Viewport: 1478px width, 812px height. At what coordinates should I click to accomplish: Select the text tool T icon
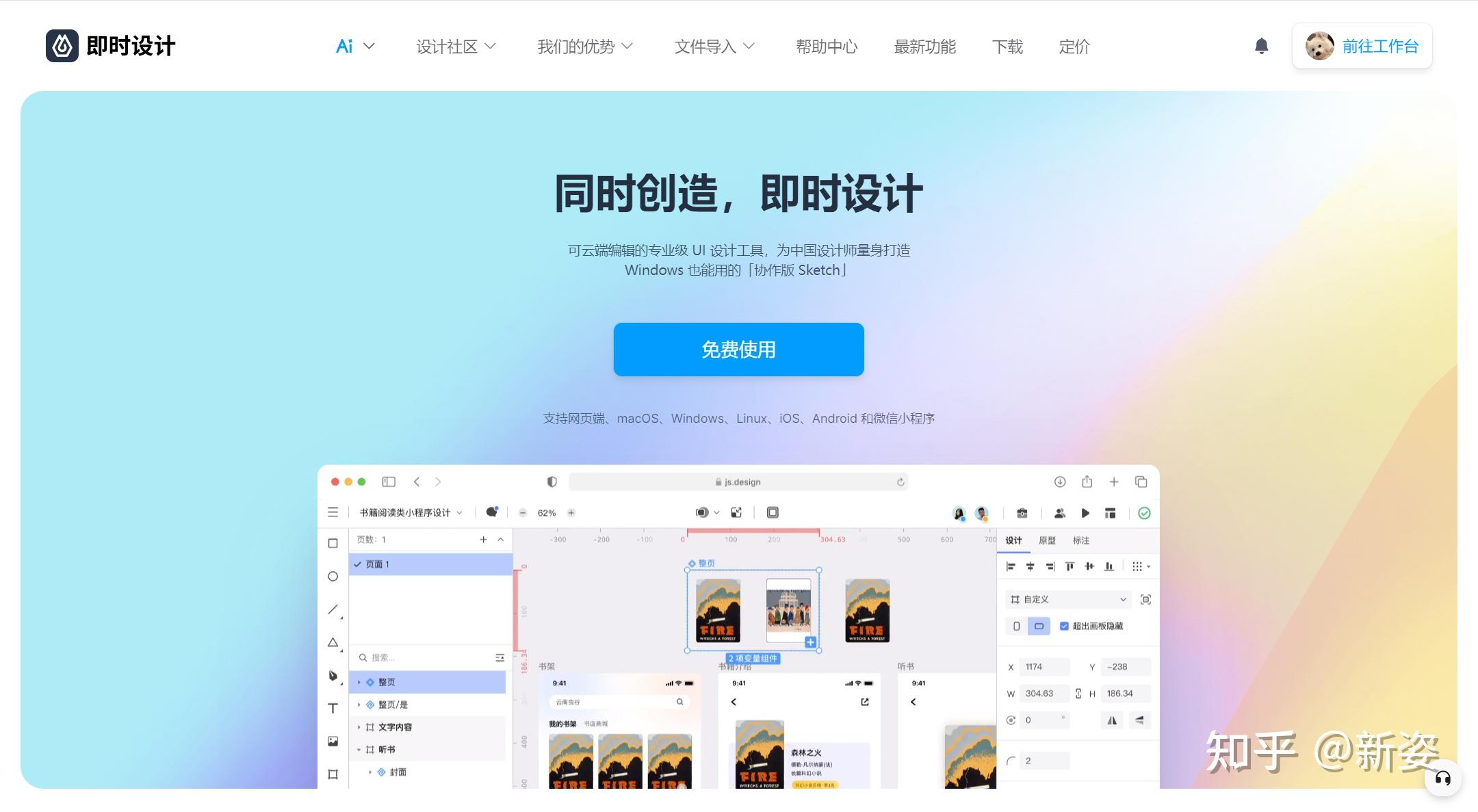click(333, 708)
